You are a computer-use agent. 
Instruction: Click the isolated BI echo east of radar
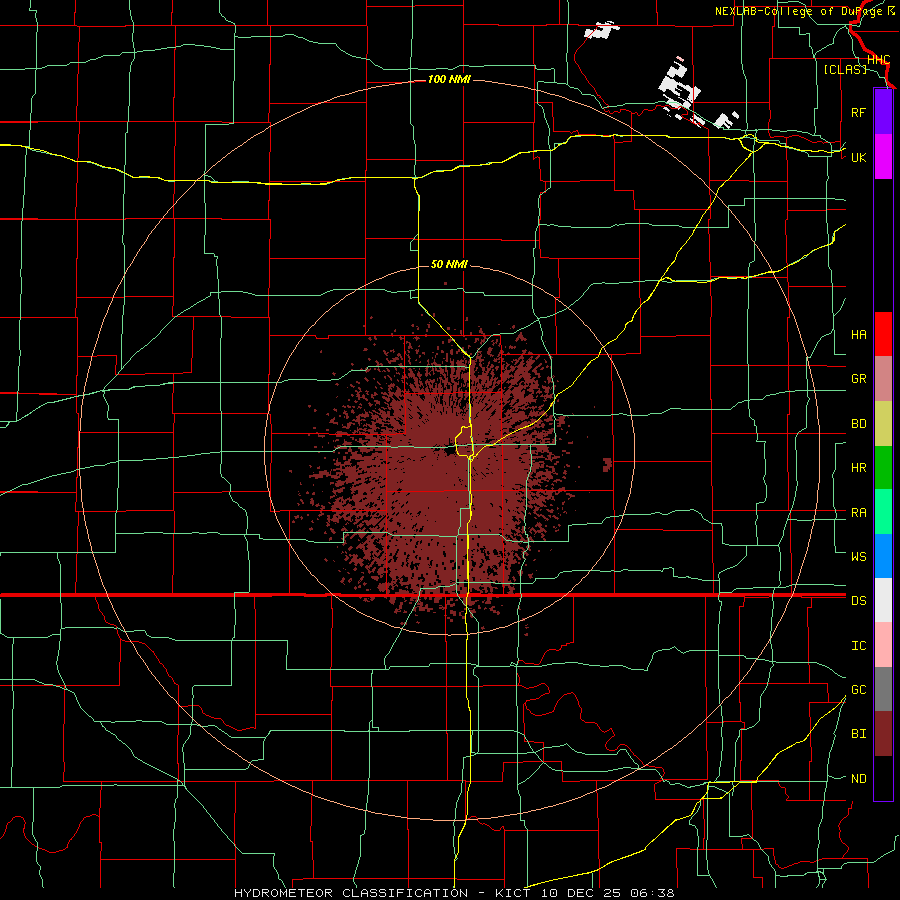click(x=607, y=464)
